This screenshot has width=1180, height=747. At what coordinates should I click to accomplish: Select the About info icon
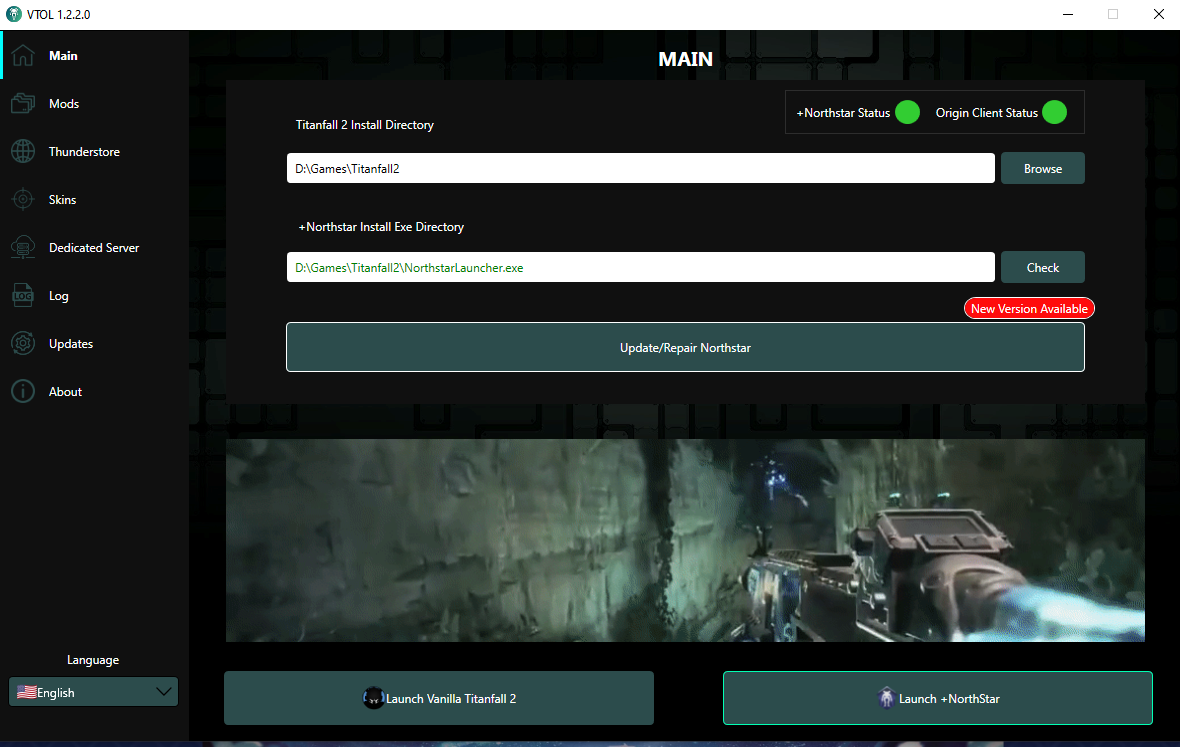[23, 391]
